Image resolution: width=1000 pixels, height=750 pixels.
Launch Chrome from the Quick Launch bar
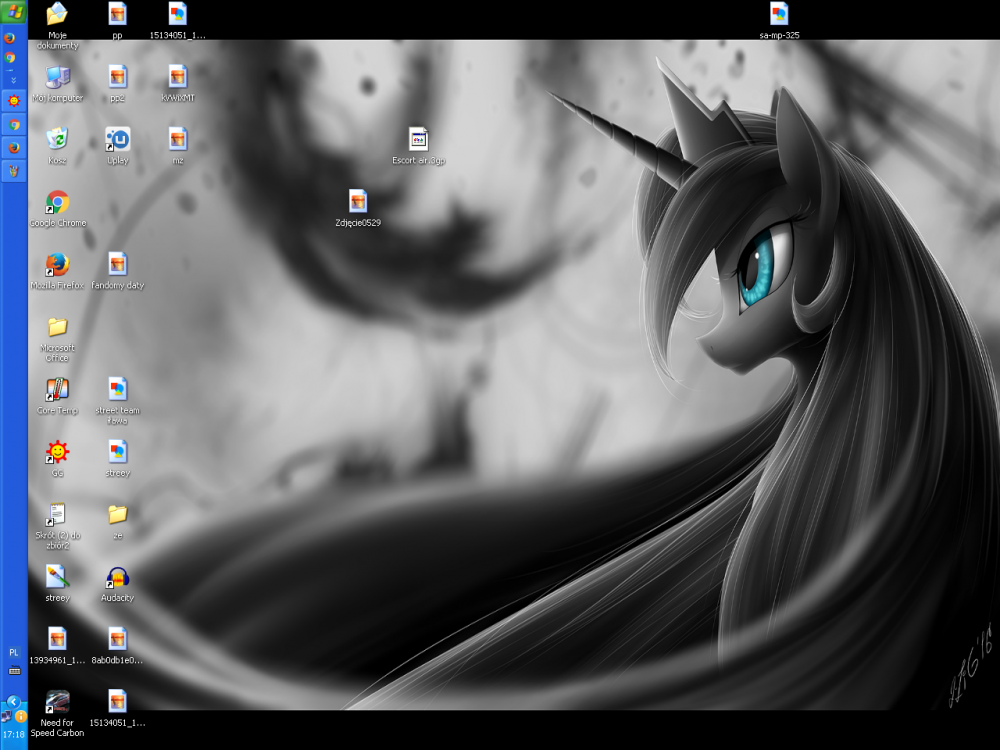tap(10, 58)
